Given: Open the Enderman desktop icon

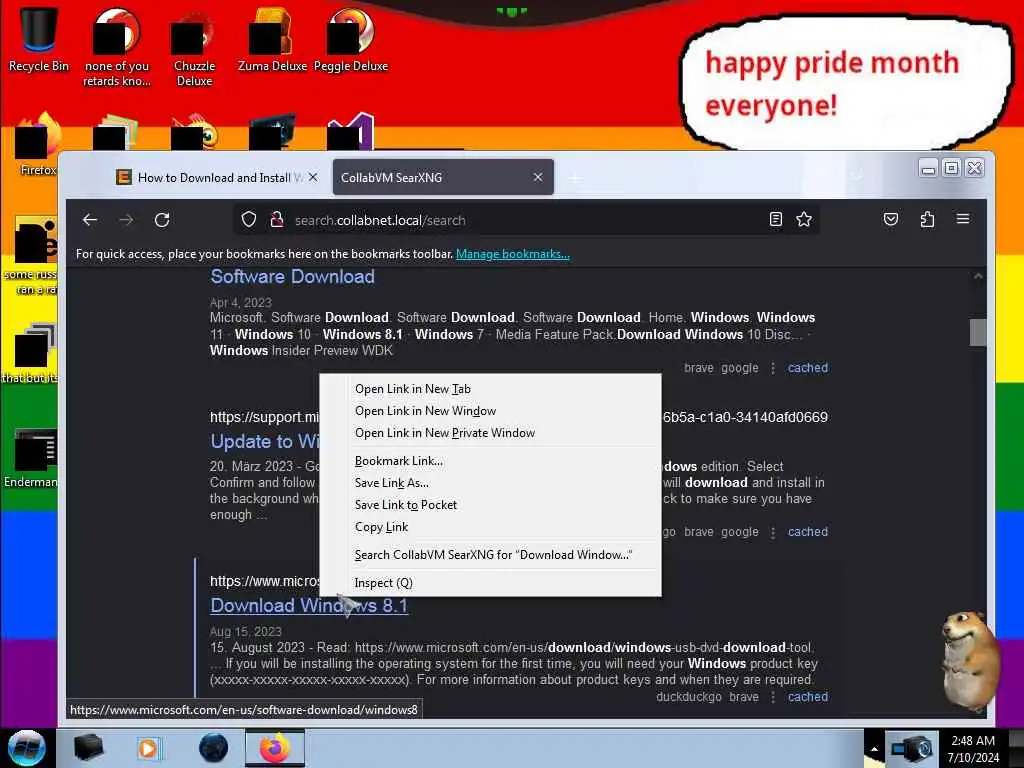Looking at the screenshot, I should click(31, 458).
